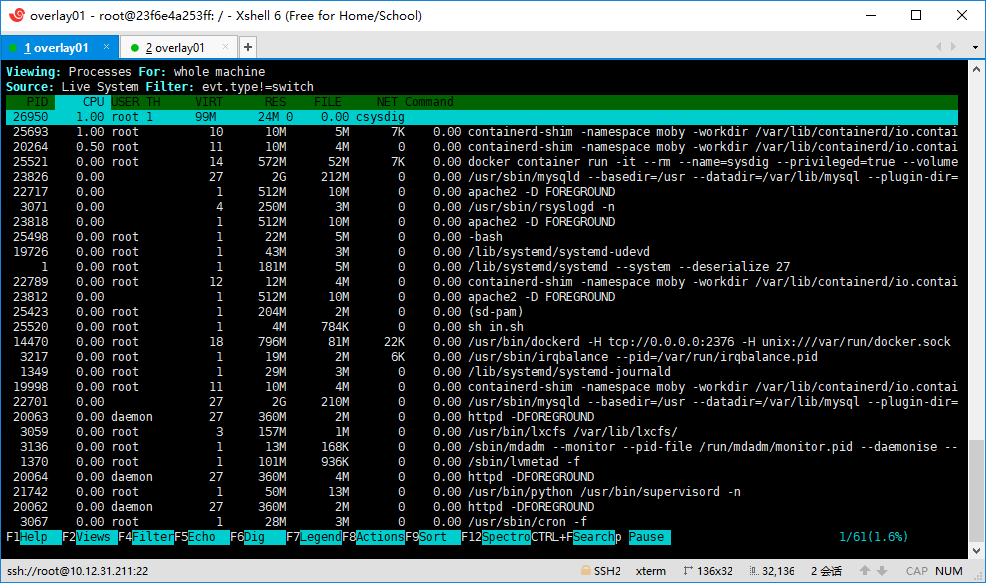Select process 1370 lvmetad row

point(482,462)
